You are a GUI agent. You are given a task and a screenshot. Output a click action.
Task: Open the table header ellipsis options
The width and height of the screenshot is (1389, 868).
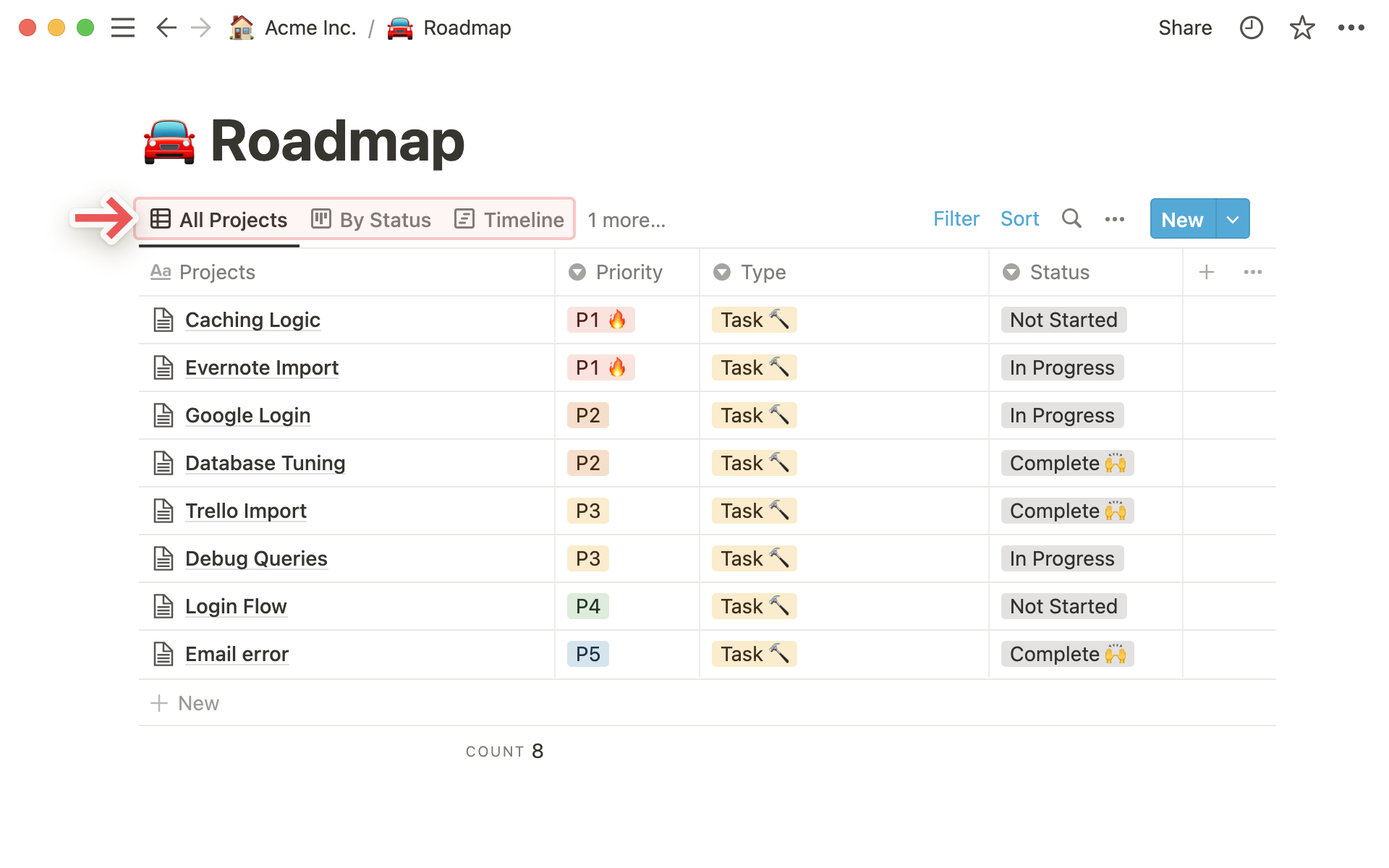coord(1252,272)
